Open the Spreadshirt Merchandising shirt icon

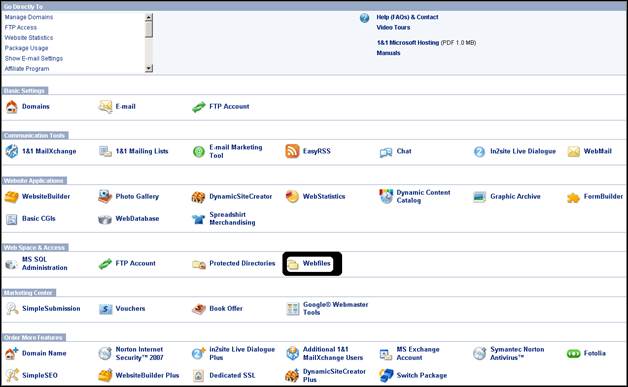point(198,219)
